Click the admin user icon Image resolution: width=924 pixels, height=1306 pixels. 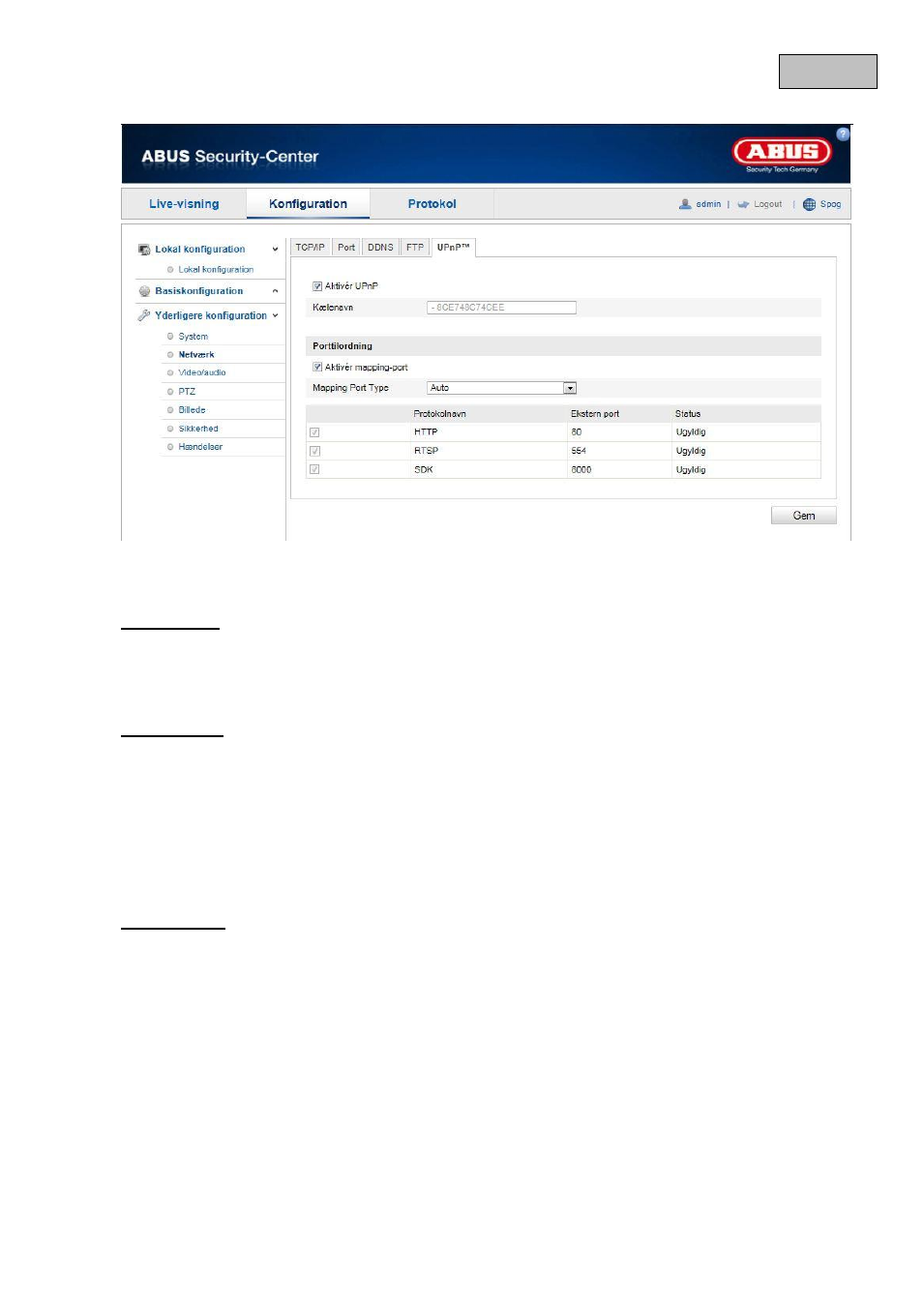[x=685, y=204]
